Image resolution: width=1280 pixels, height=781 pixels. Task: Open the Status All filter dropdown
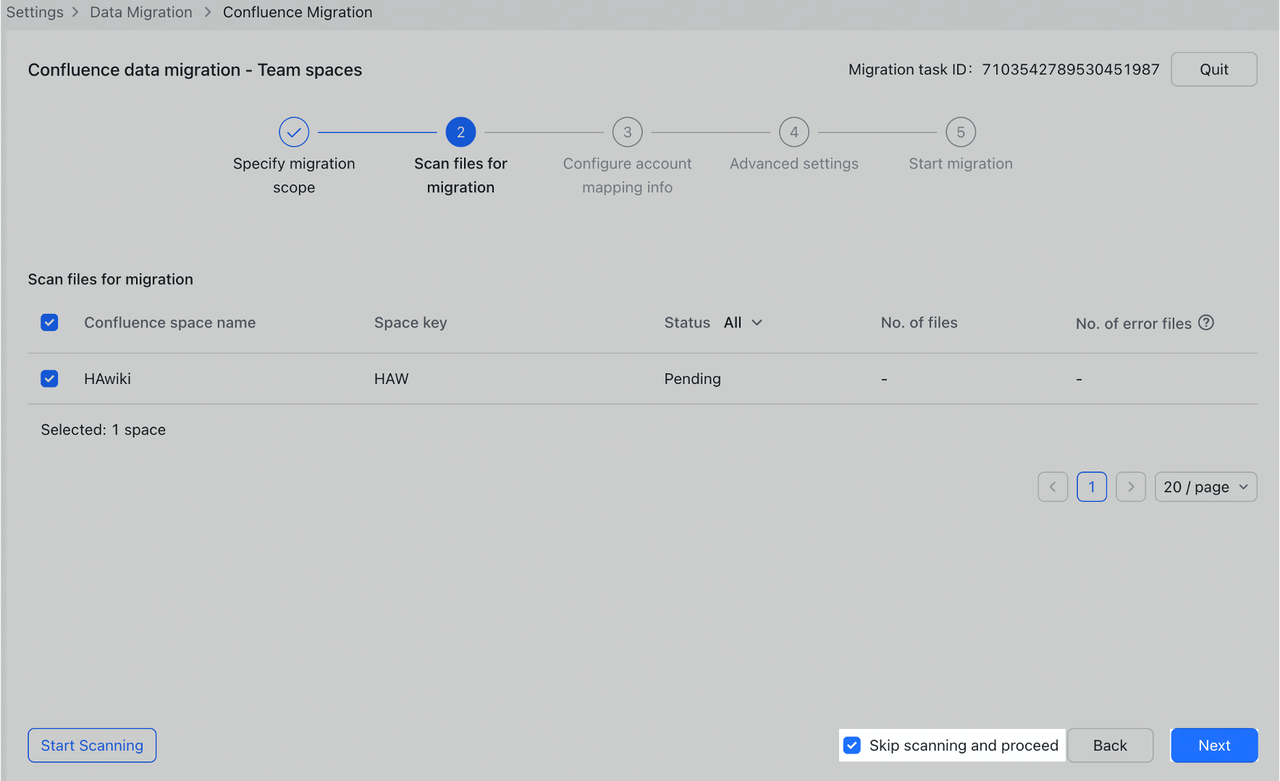click(743, 322)
